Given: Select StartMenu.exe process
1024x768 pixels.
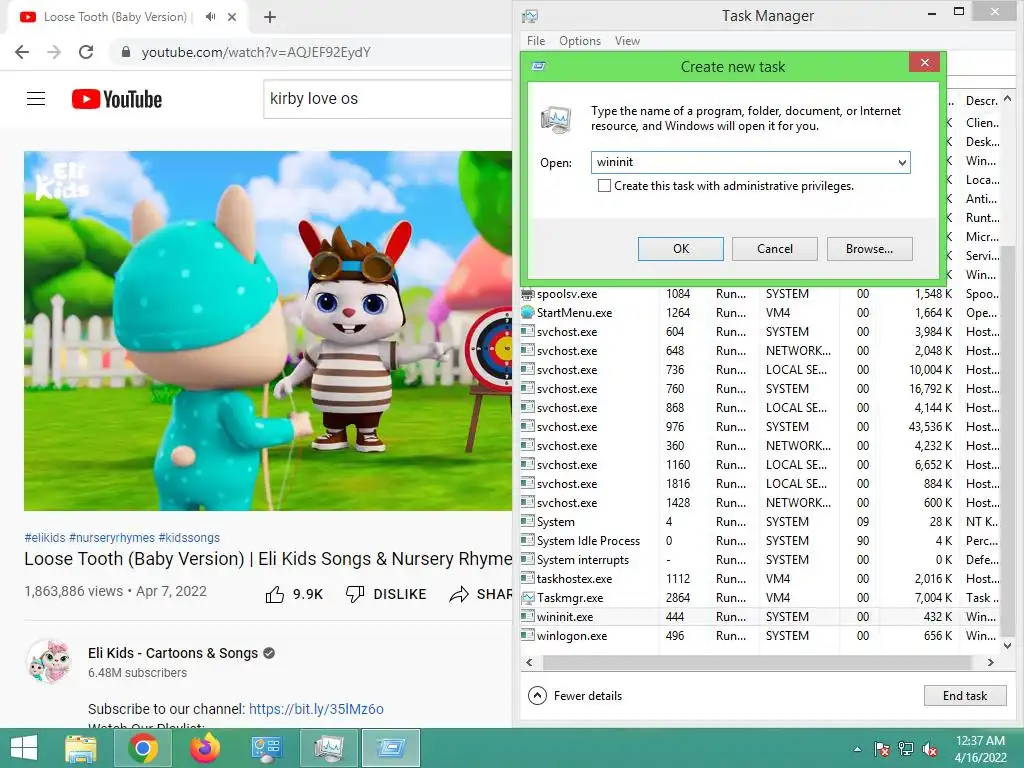Looking at the screenshot, I should (x=760, y=313).
